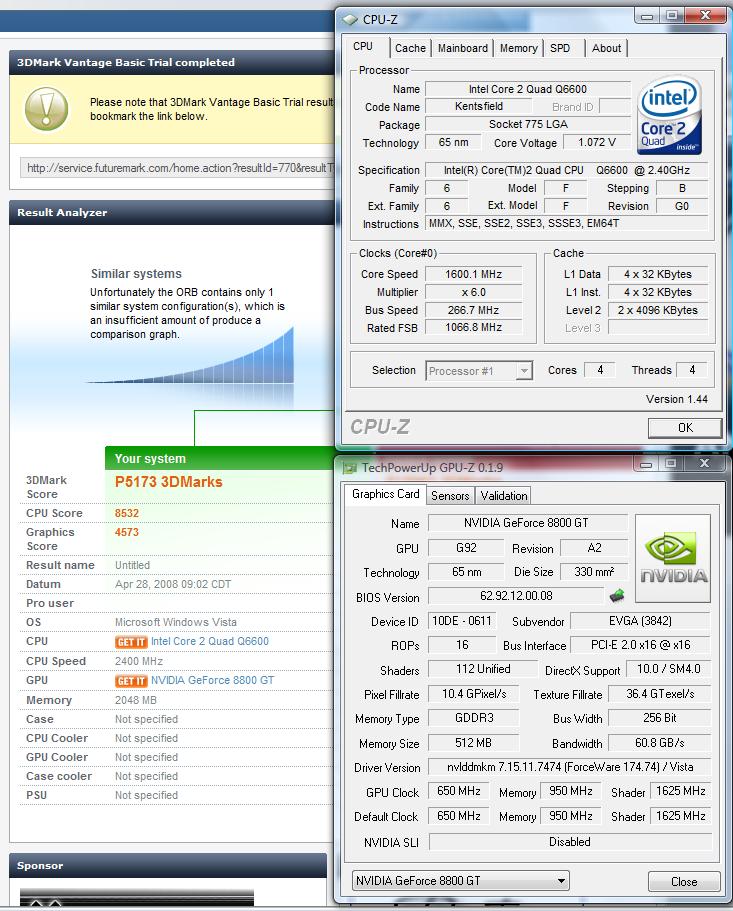Open the Intel Core 2 Quad Q6600 link

tap(210, 641)
